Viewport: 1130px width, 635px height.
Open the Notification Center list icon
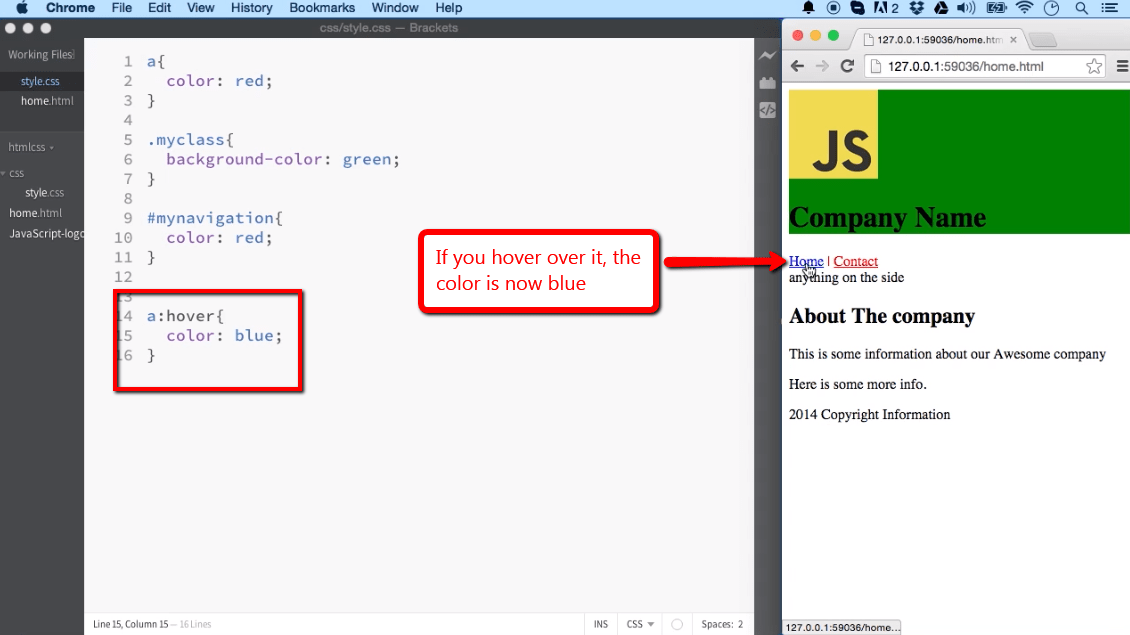coord(1111,8)
